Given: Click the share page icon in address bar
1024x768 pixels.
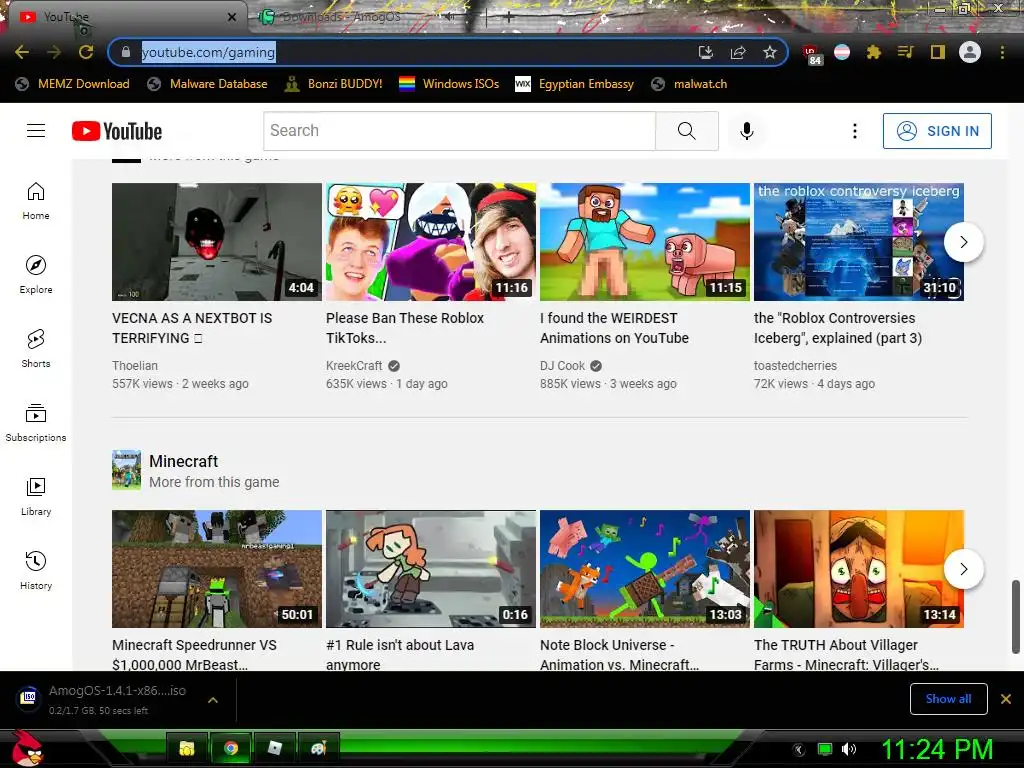Looking at the screenshot, I should (x=738, y=52).
